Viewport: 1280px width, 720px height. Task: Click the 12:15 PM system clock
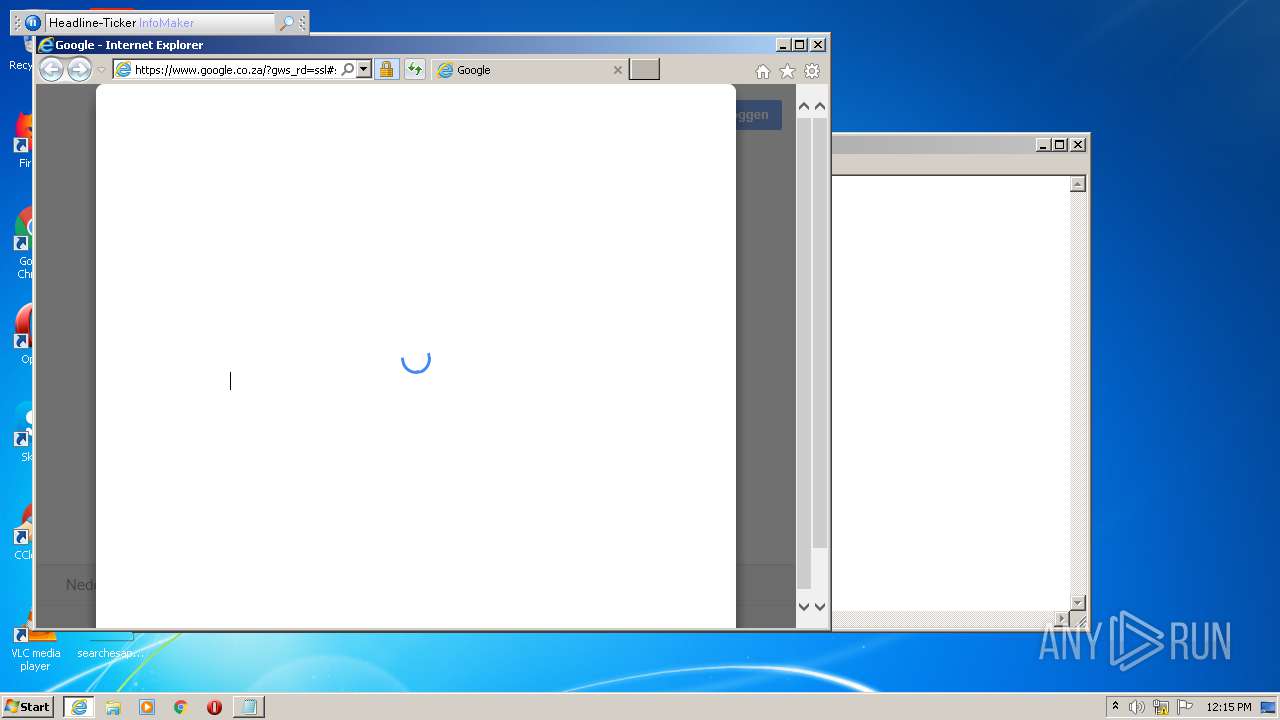pos(1229,707)
